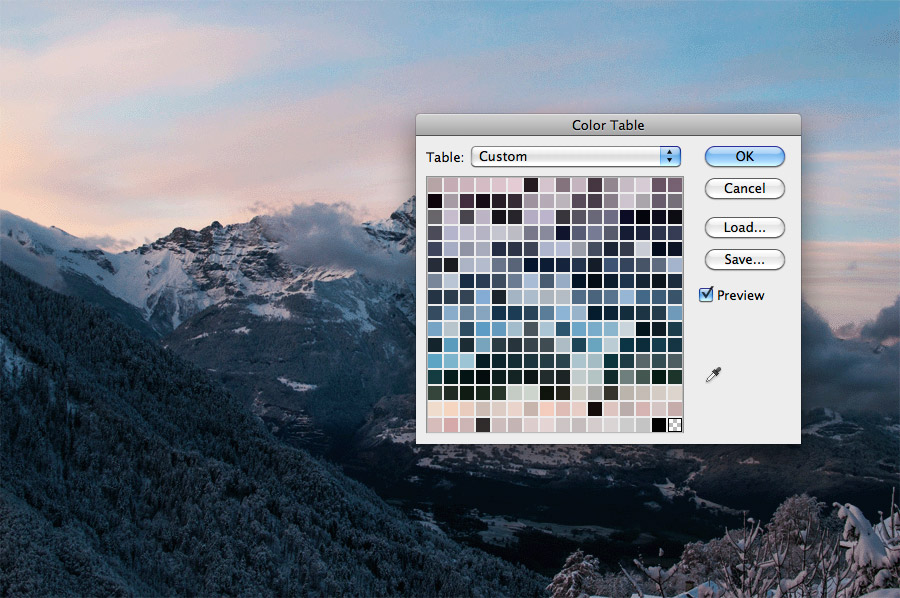Image resolution: width=900 pixels, height=598 pixels.
Task: Select the checkerboard transparency swatch in bottom-right corner
Action: [676, 424]
